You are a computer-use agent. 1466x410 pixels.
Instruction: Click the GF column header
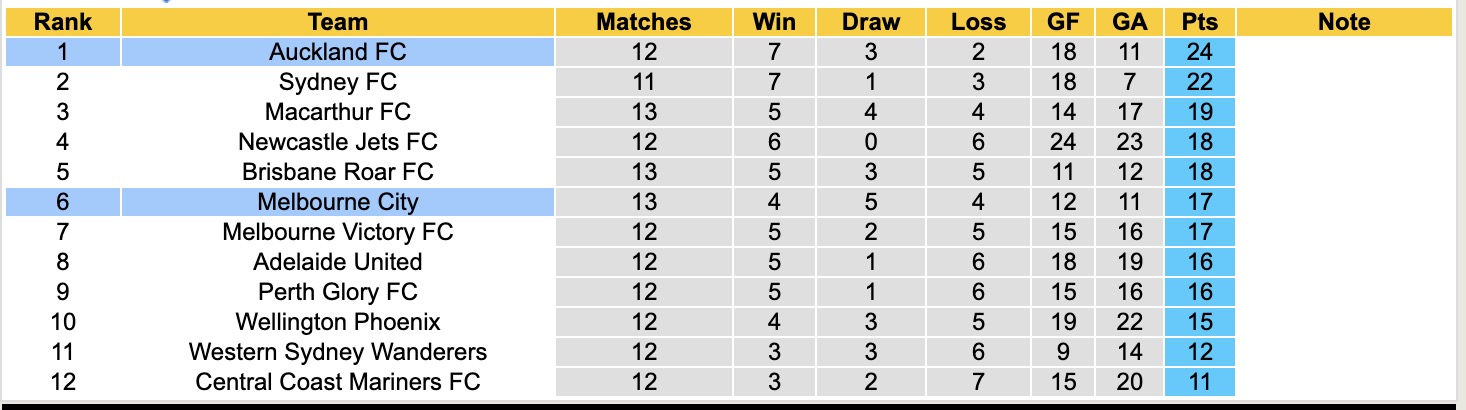point(1063,22)
